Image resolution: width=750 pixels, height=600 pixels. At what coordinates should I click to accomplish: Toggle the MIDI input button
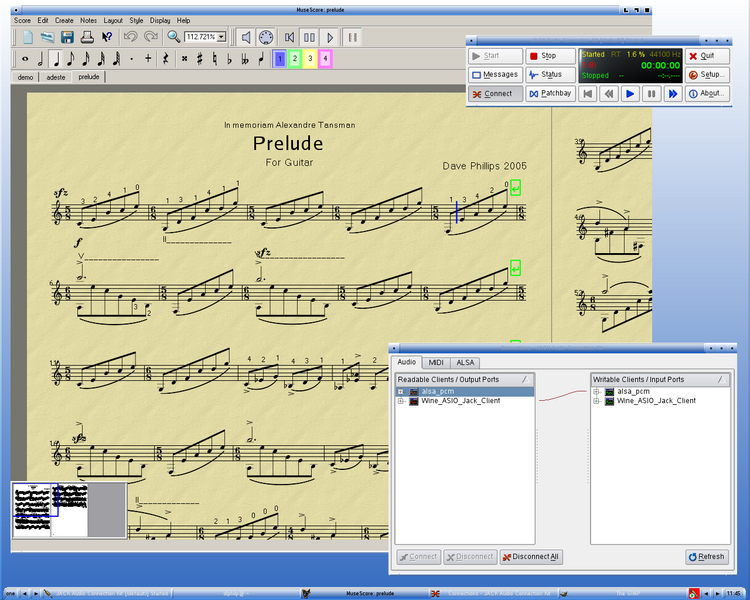pyautogui.click(x=266, y=37)
